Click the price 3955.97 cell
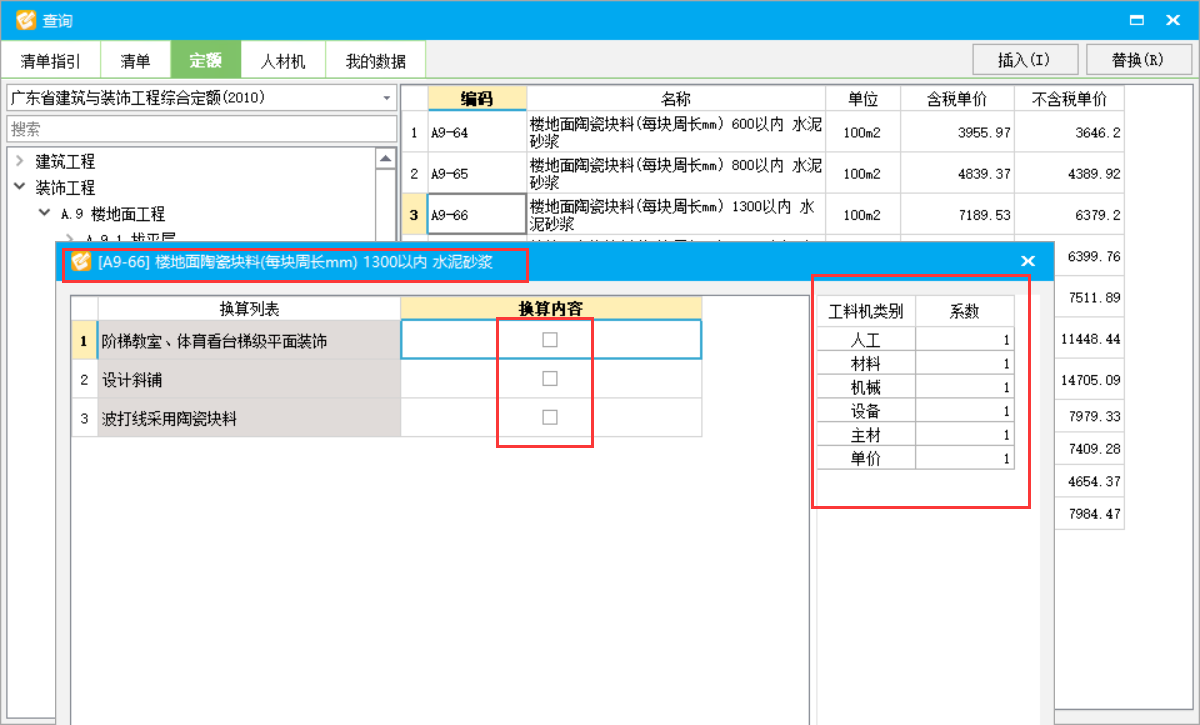Viewport: 1200px width, 725px height. (957, 131)
